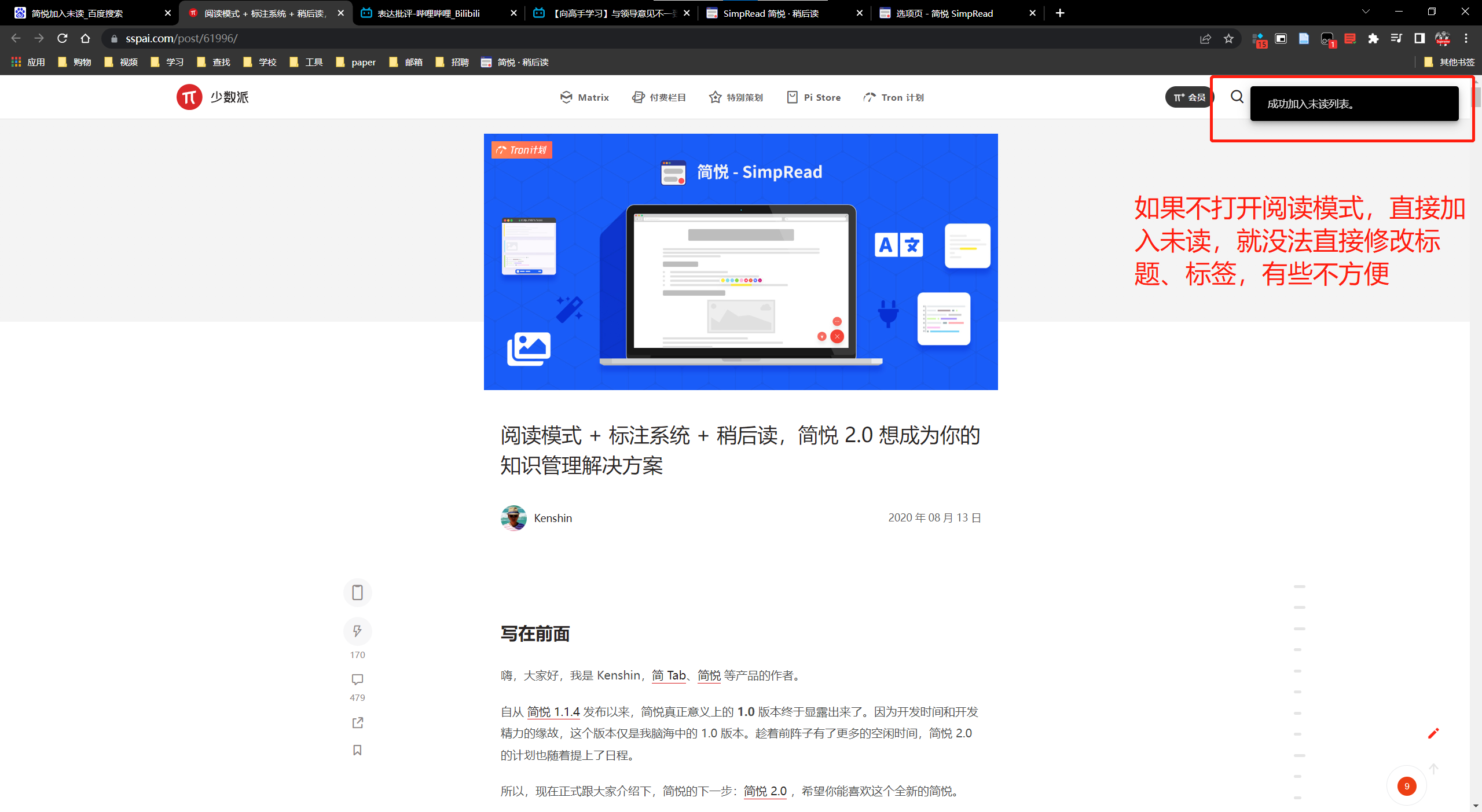Viewport: 1482px width, 812px height.
Task: Expand the 其他书签 folder
Action: click(x=1449, y=62)
